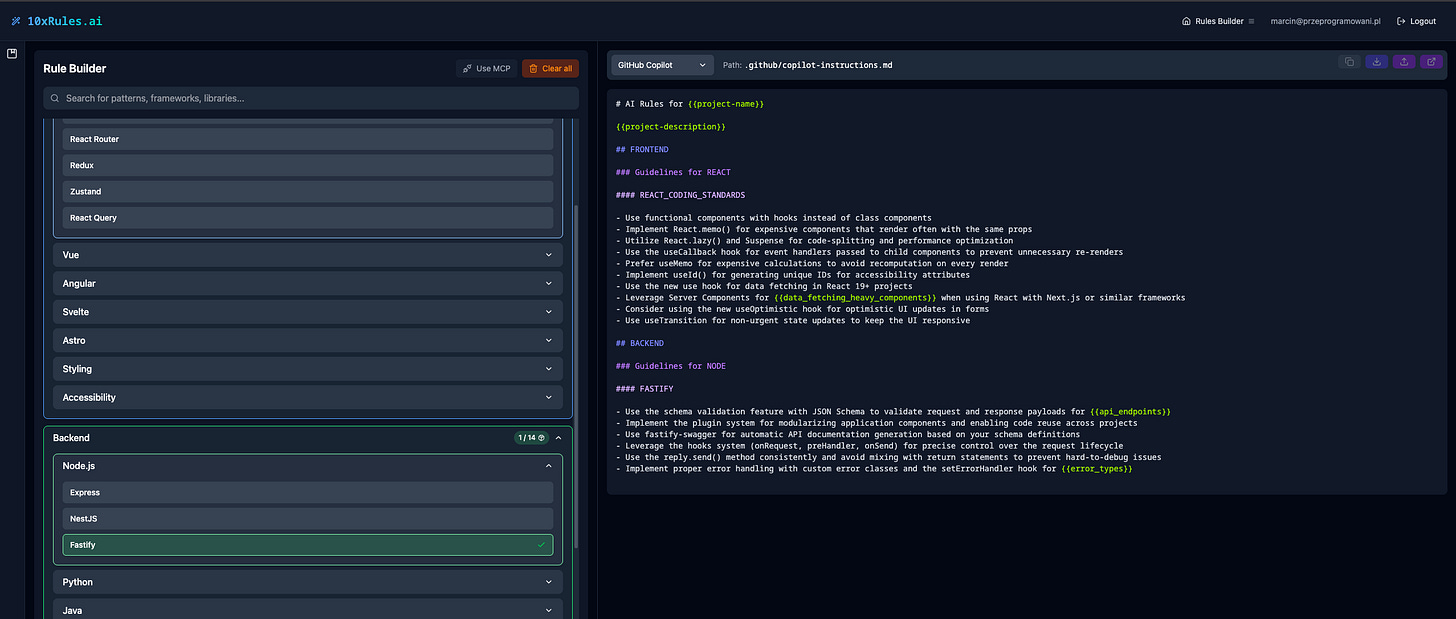Click the '## FRONTEND' heading

click(642, 150)
